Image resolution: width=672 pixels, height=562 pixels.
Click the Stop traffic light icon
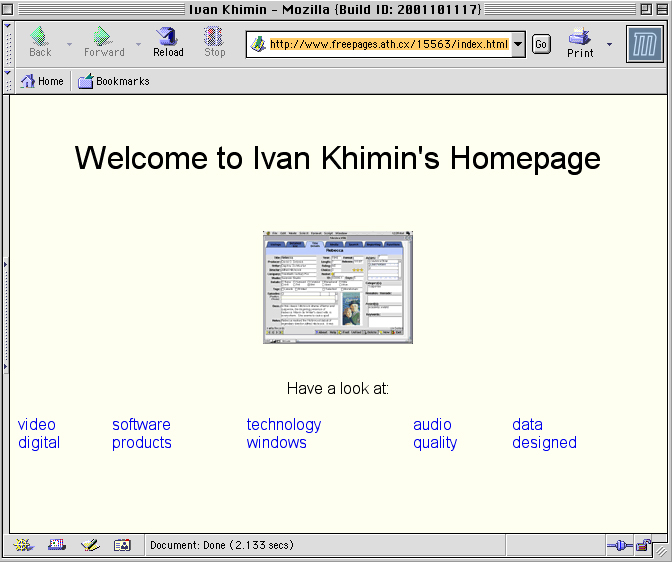point(213,37)
